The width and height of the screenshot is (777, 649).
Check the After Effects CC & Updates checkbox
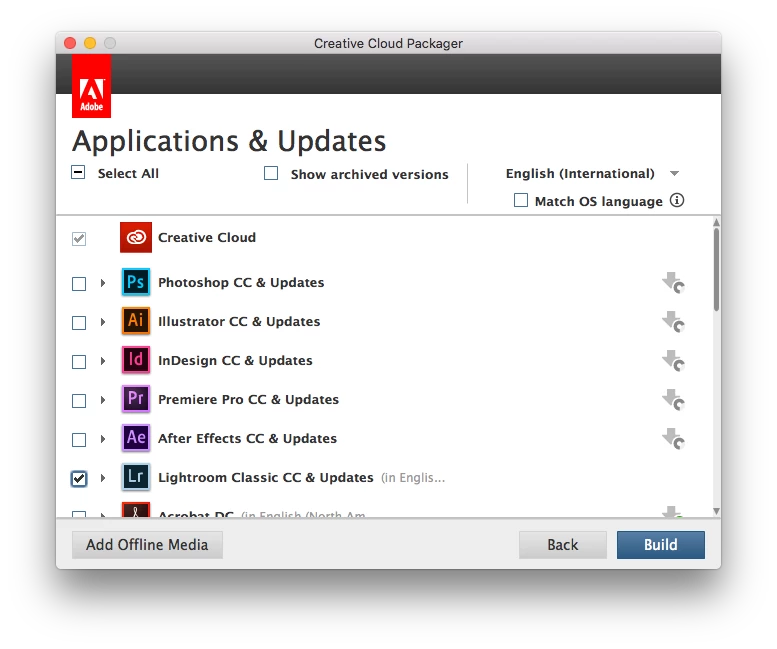[x=79, y=440]
